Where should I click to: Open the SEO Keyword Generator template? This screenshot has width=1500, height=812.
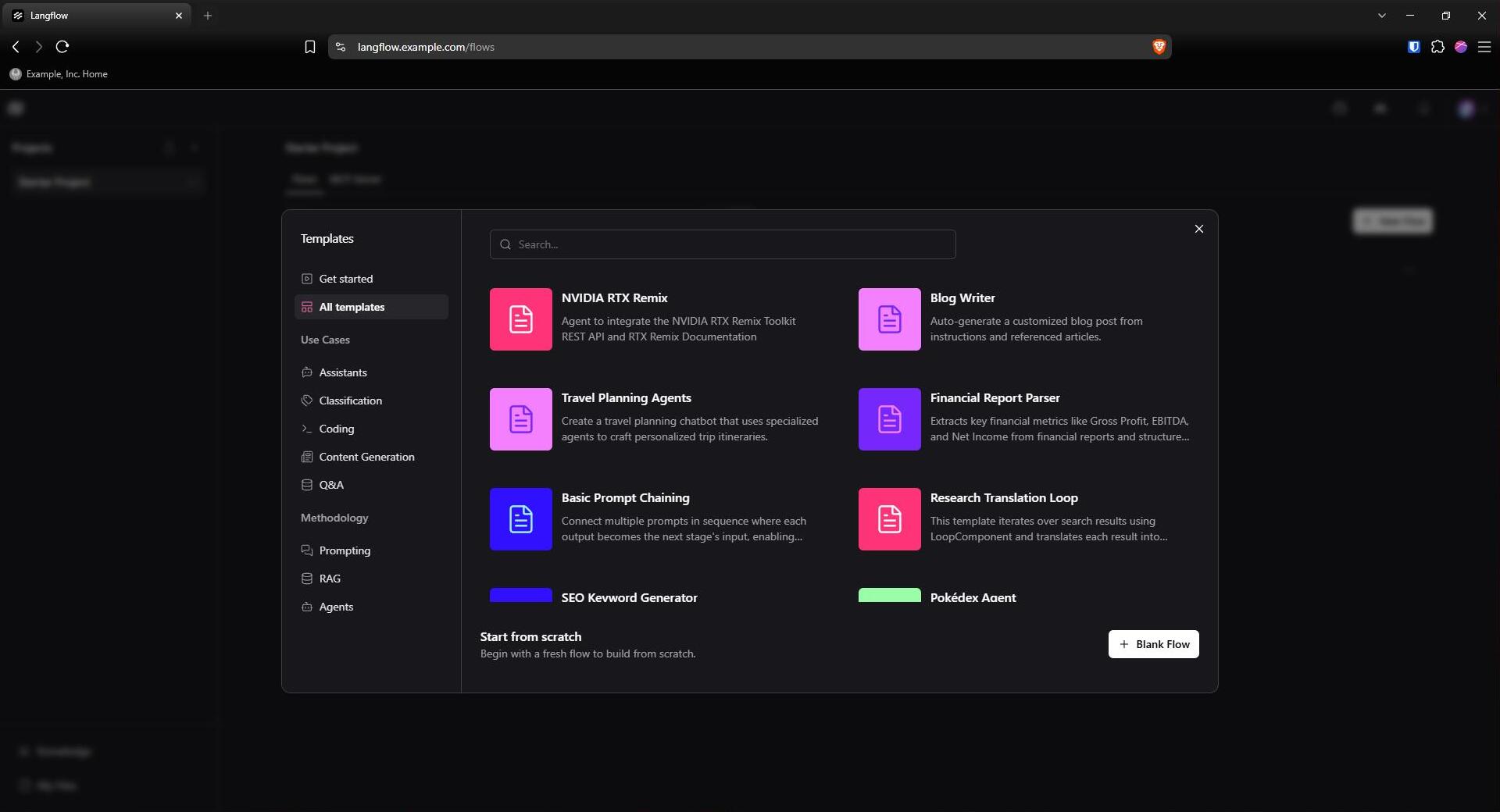coord(655,595)
